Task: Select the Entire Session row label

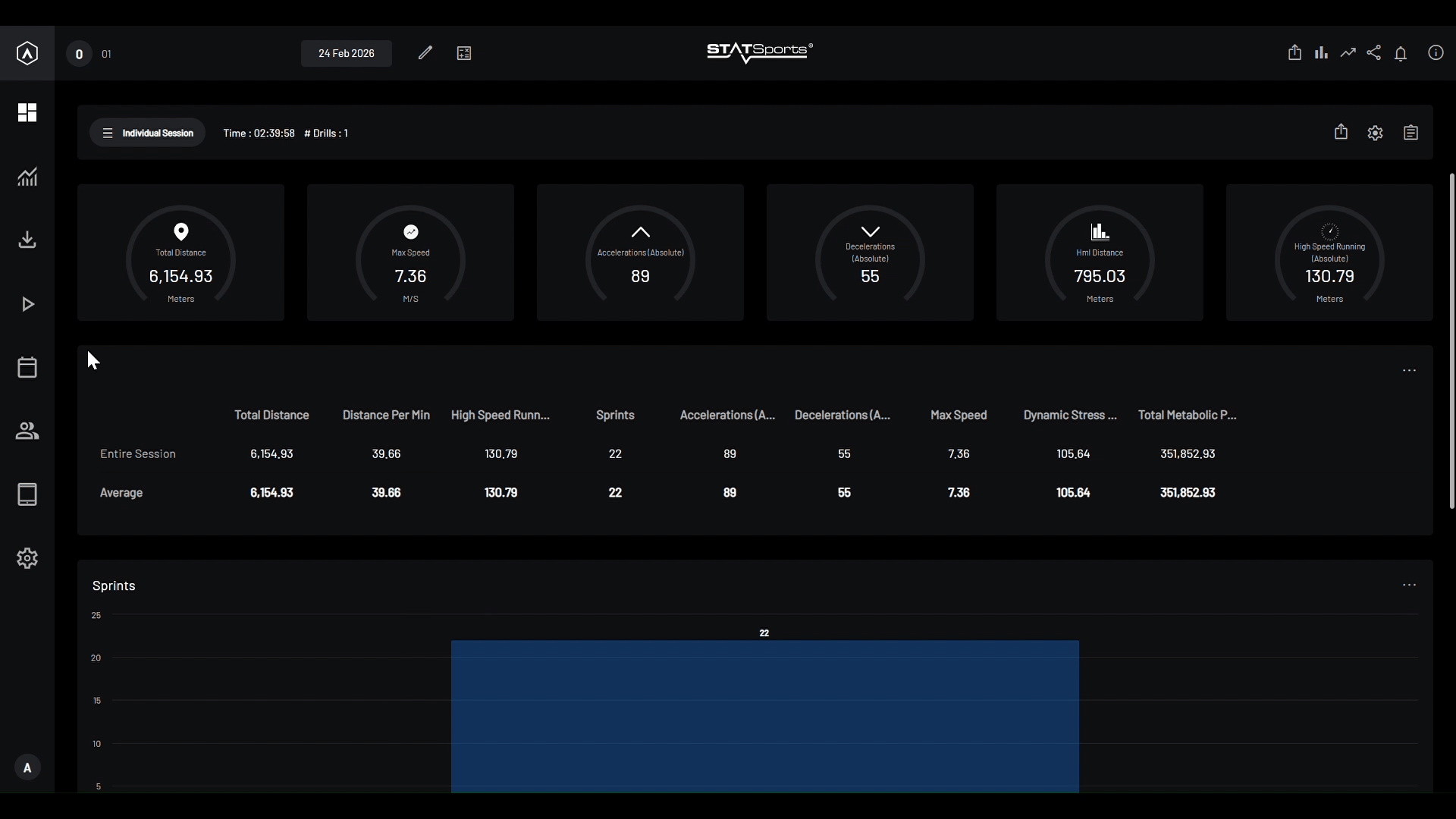Action: (138, 453)
